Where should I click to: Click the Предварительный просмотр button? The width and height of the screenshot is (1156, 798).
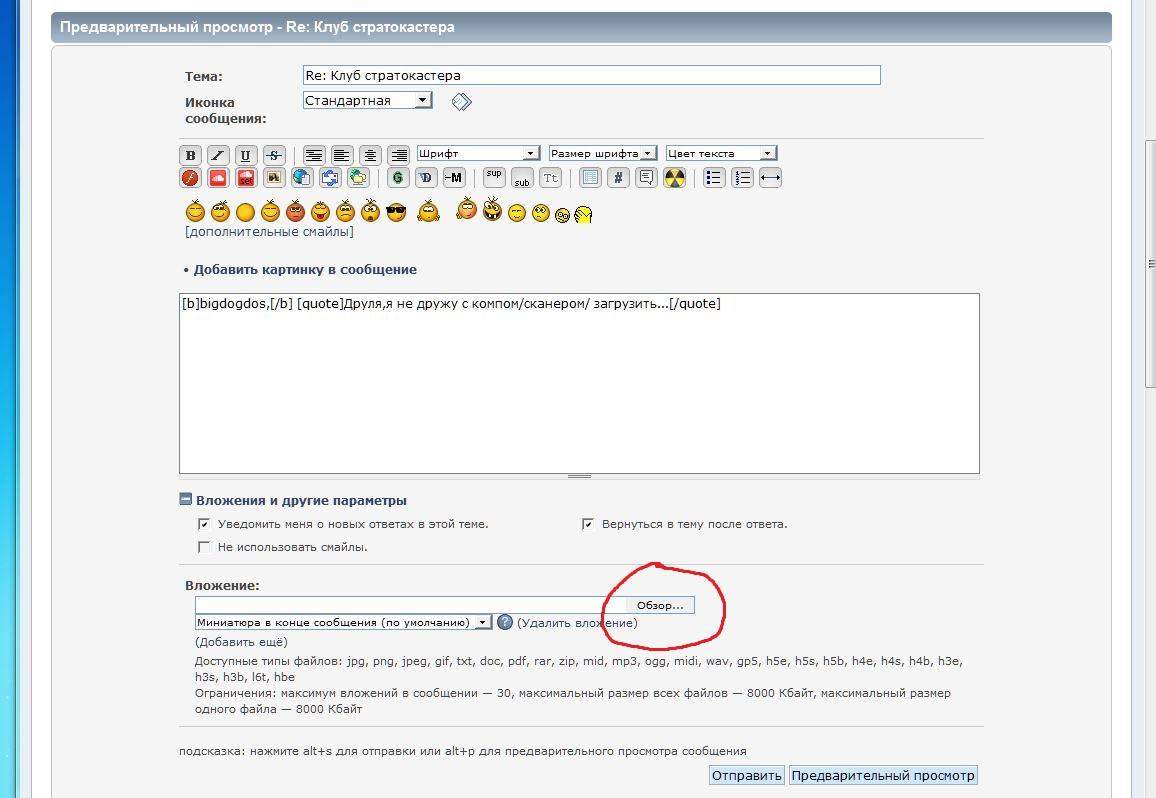[x=882, y=775]
